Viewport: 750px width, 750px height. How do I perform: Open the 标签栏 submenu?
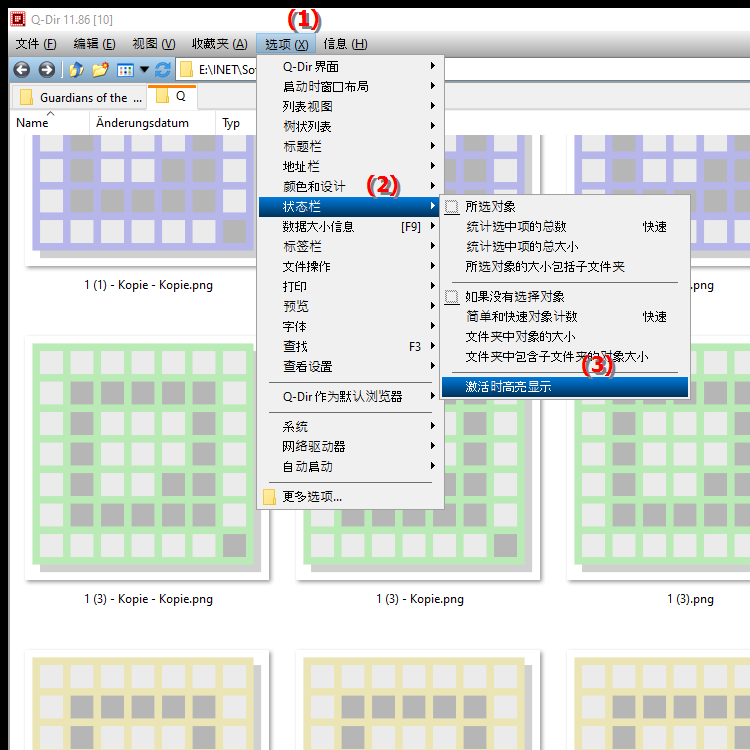click(351, 246)
